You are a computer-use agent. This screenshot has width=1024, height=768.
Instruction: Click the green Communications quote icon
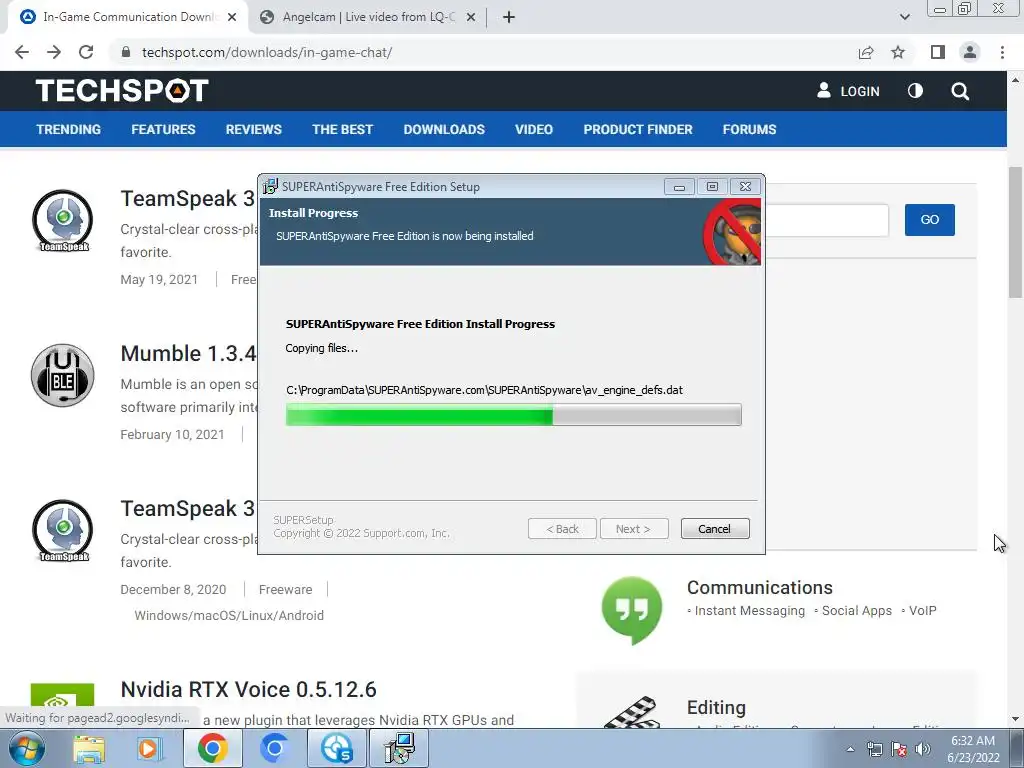(632, 609)
